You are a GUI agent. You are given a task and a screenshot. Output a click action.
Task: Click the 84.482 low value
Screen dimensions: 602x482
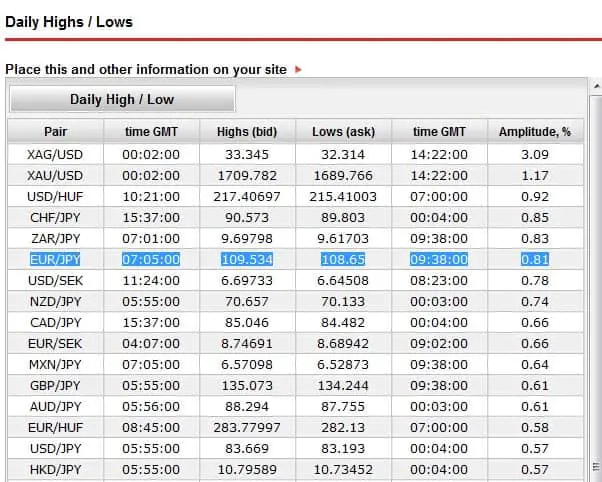(343, 322)
